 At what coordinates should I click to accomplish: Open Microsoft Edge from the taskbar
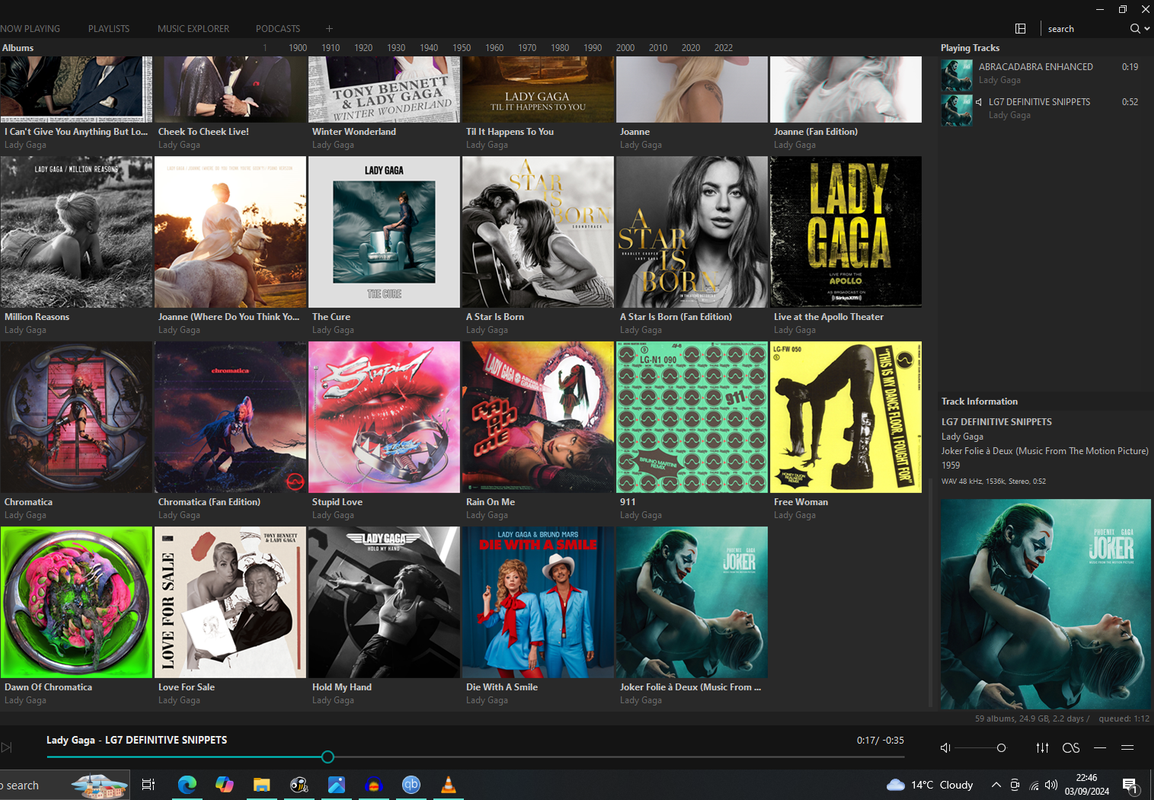187,785
